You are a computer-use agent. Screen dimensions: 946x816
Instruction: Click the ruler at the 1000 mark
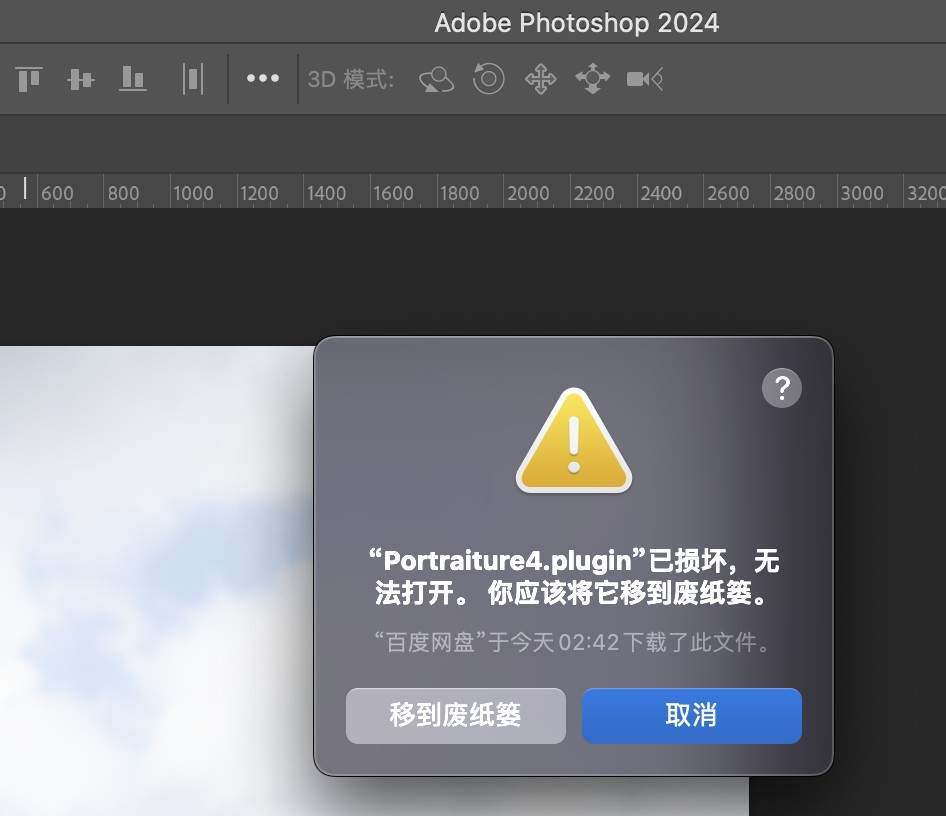pos(192,193)
